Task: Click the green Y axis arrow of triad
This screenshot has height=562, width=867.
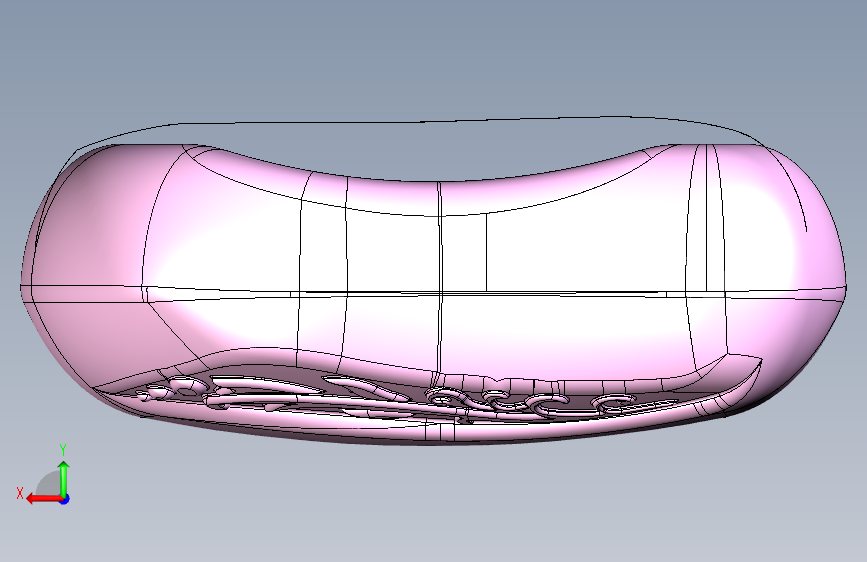Action: pos(64,479)
